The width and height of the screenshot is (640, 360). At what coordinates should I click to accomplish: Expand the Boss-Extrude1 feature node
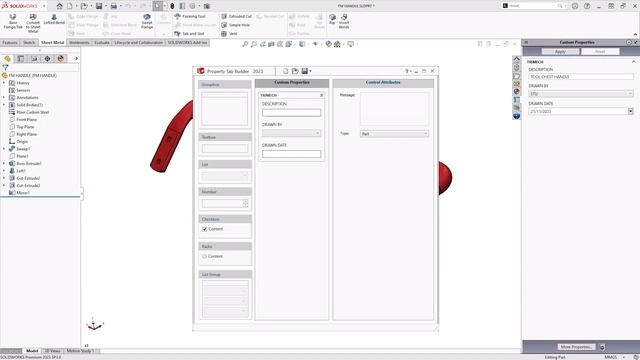tap(4, 163)
